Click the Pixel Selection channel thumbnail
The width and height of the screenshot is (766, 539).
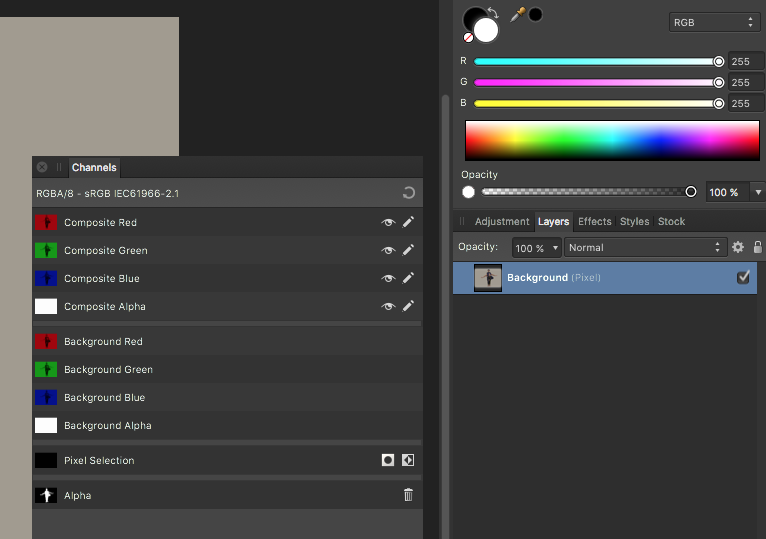click(x=46, y=460)
